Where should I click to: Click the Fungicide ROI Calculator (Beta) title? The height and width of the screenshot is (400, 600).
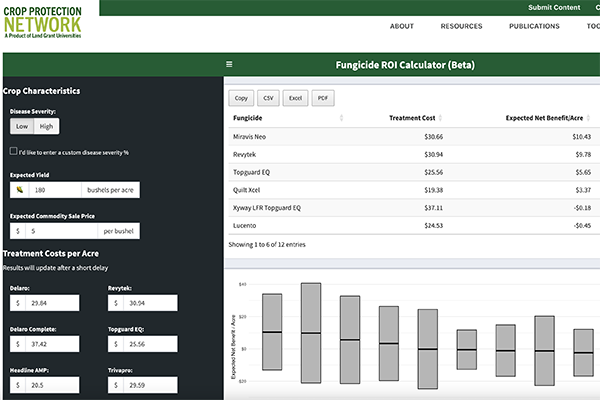point(405,65)
